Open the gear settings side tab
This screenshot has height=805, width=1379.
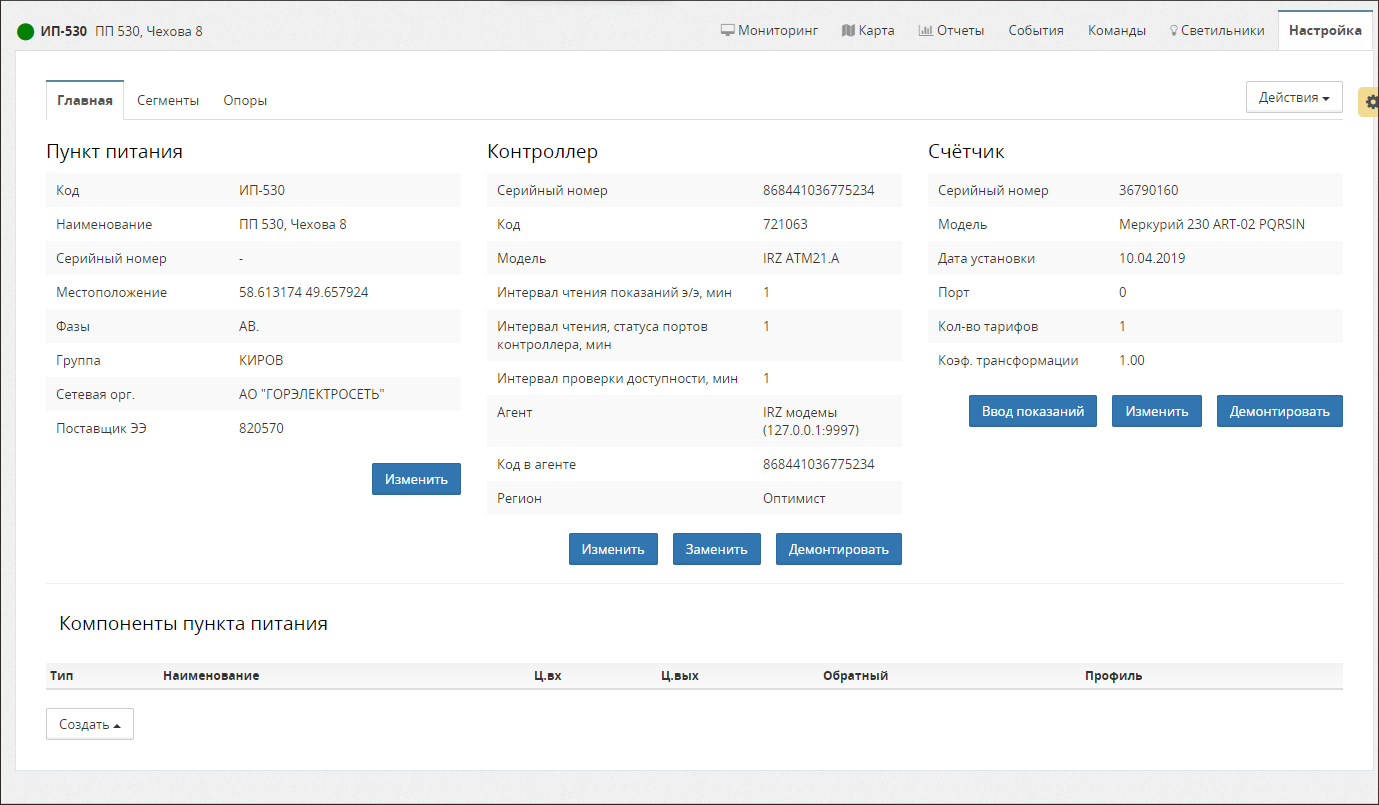click(x=1370, y=102)
